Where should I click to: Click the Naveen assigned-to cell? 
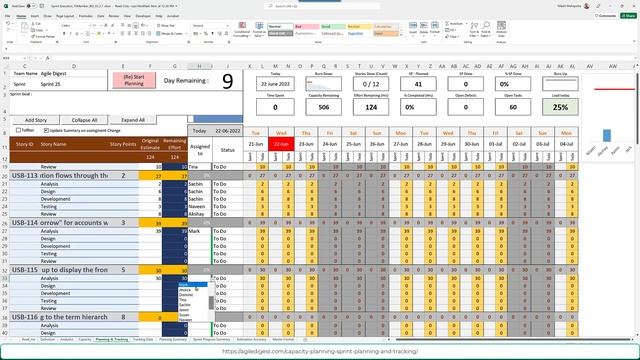pos(200,207)
